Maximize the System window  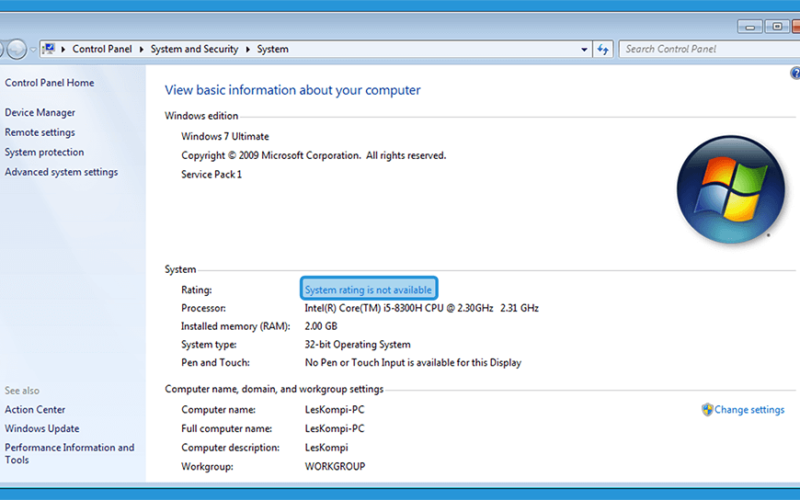(x=777, y=27)
